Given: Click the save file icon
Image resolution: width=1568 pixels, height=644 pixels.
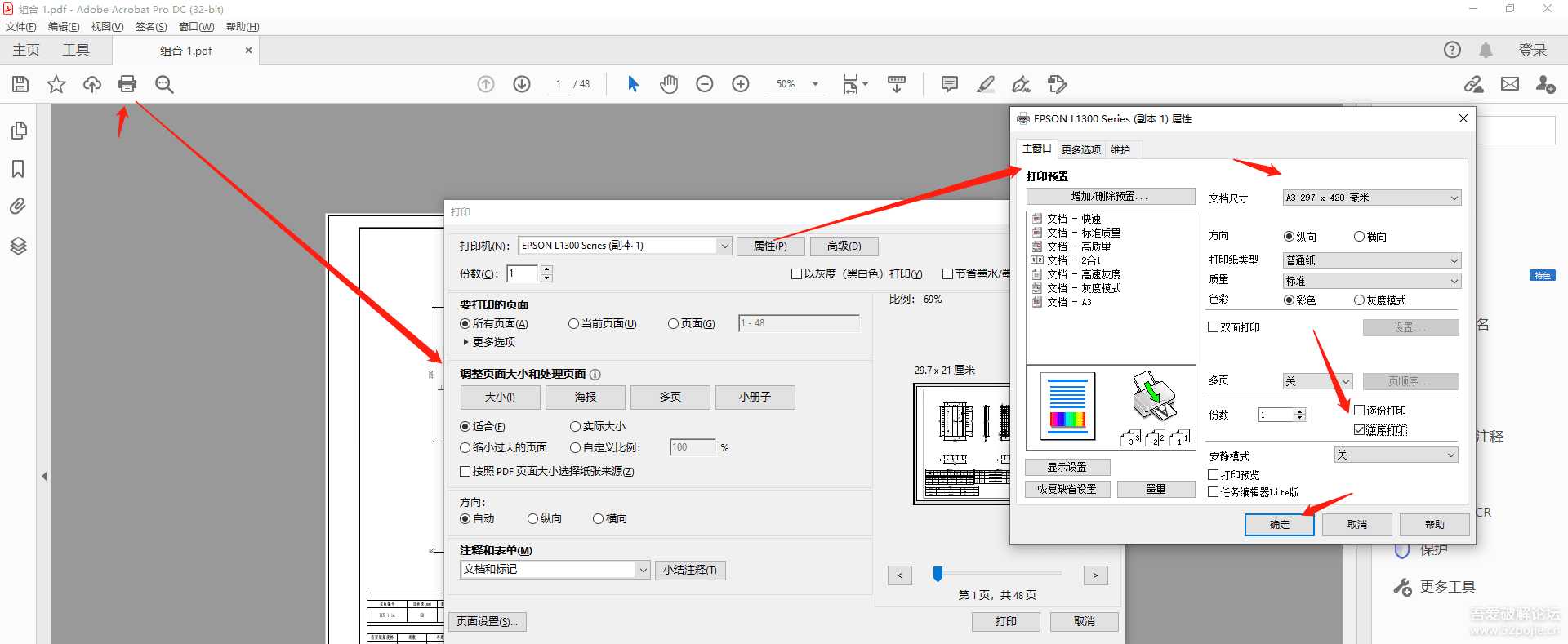Looking at the screenshot, I should tap(20, 84).
